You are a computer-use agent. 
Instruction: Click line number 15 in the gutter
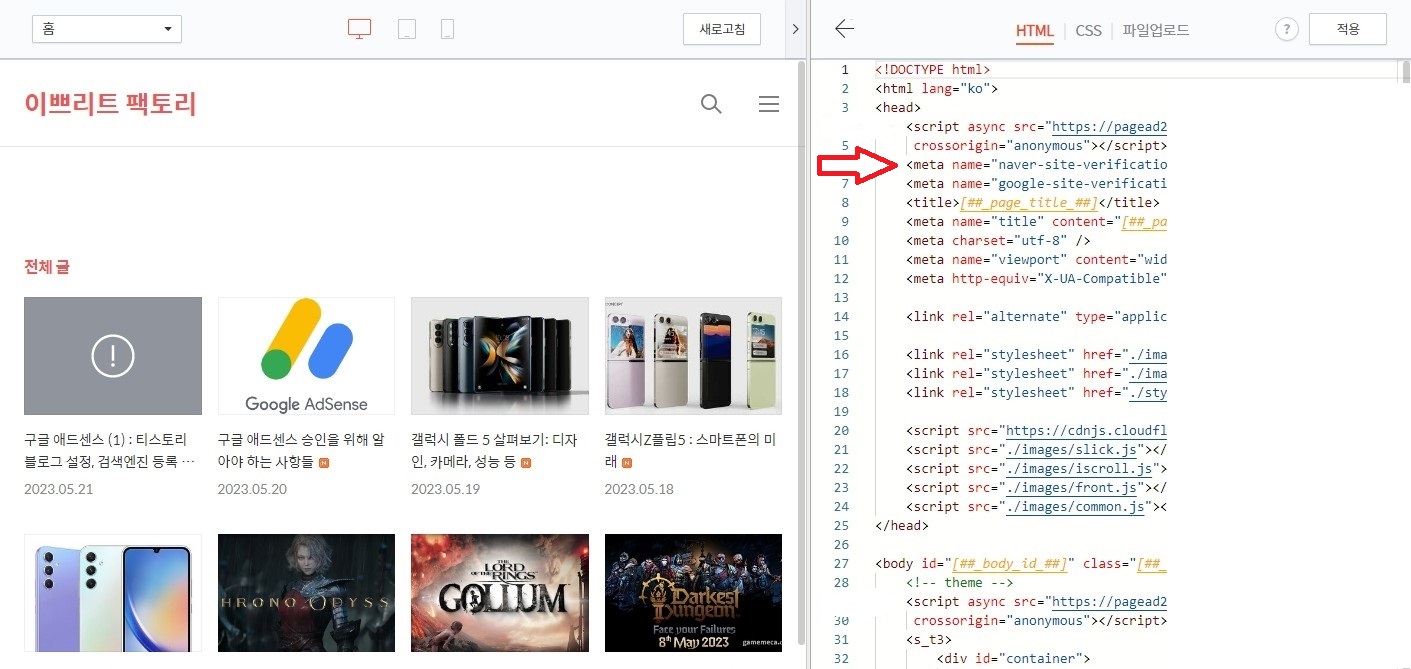point(840,336)
